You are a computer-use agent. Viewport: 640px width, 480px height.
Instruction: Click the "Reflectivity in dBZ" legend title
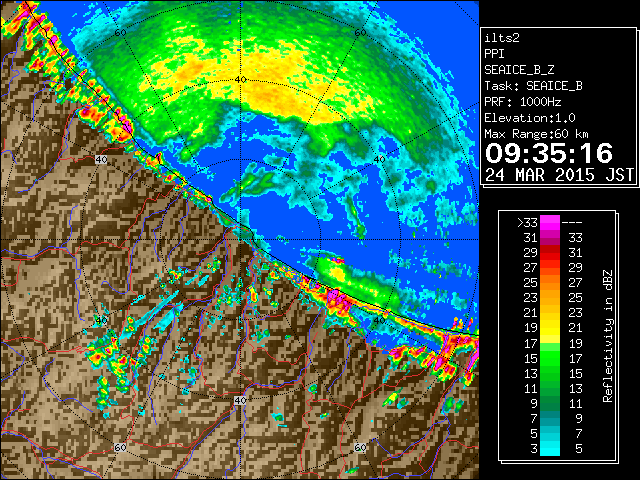[608, 336]
